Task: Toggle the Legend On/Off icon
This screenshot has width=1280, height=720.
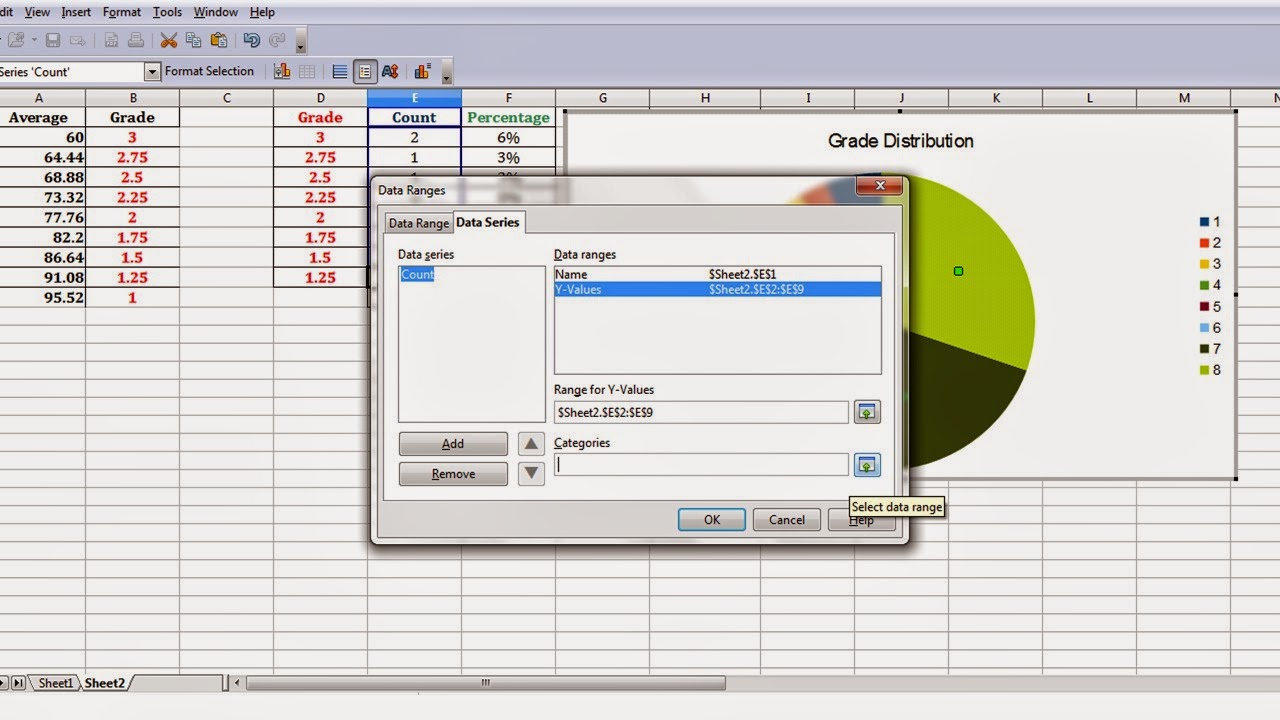Action: (364, 71)
